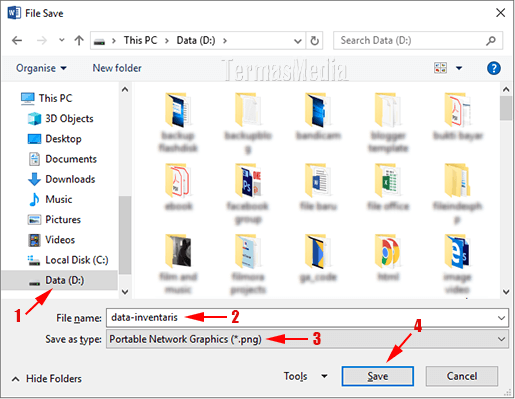Select the backupblog folder
This screenshot has height=399, width=515.
tap(248, 123)
